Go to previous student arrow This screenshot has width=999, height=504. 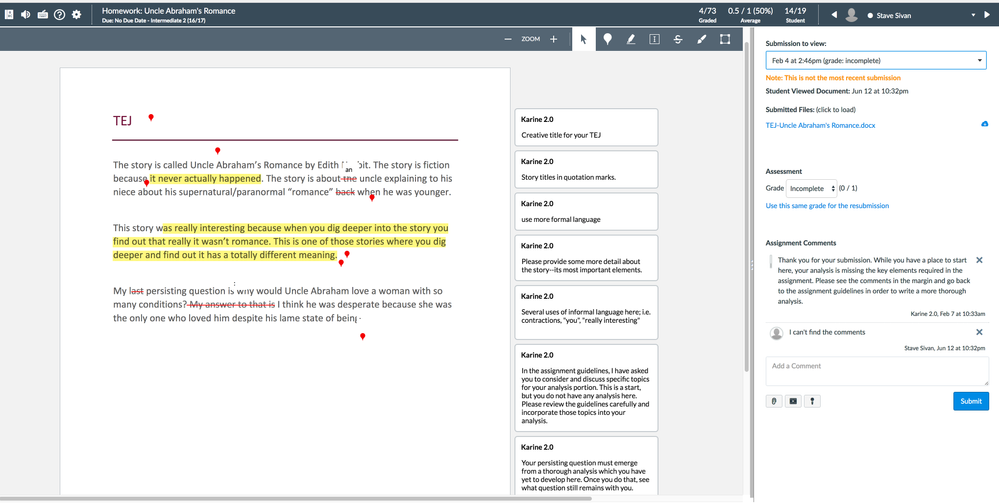(x=834, y=15)
